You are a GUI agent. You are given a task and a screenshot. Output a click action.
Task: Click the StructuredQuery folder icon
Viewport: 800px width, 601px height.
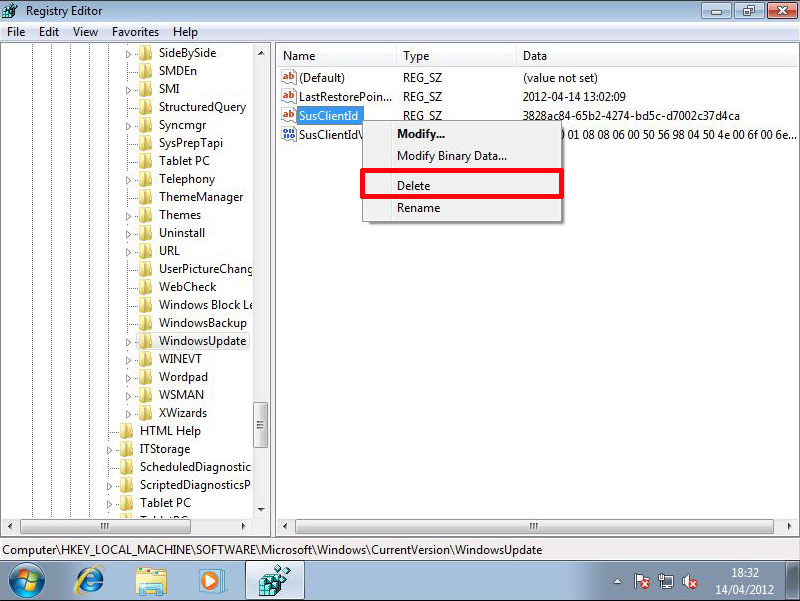click(146, 107)
